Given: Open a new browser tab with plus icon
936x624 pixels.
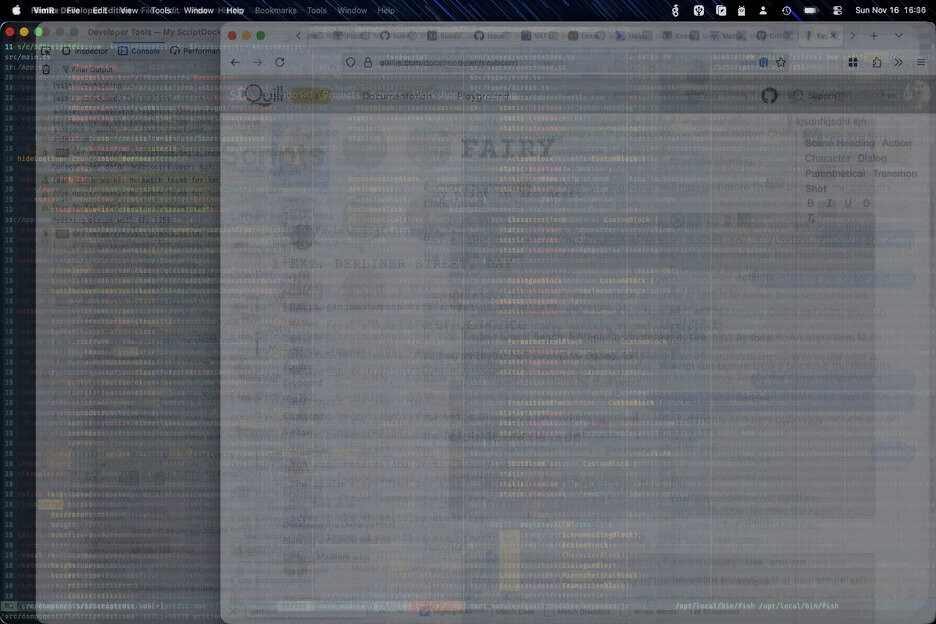Looking at the screenshot, I should [873, 35].
